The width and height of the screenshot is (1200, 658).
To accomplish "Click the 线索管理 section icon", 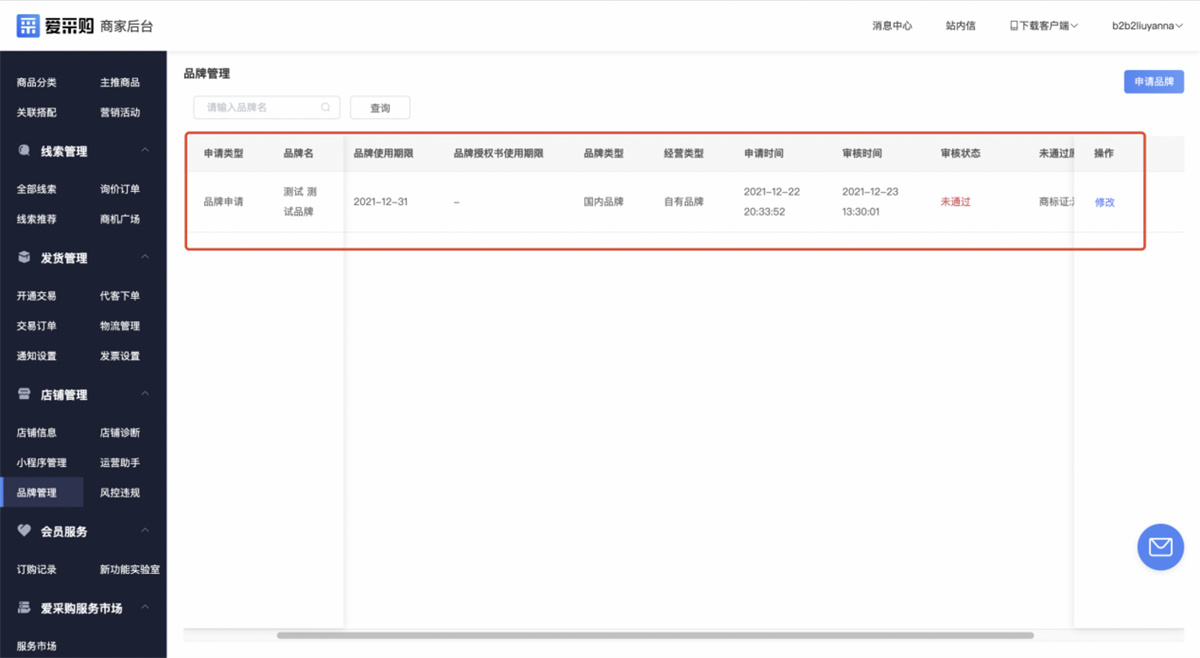I will tap(25, 151).
